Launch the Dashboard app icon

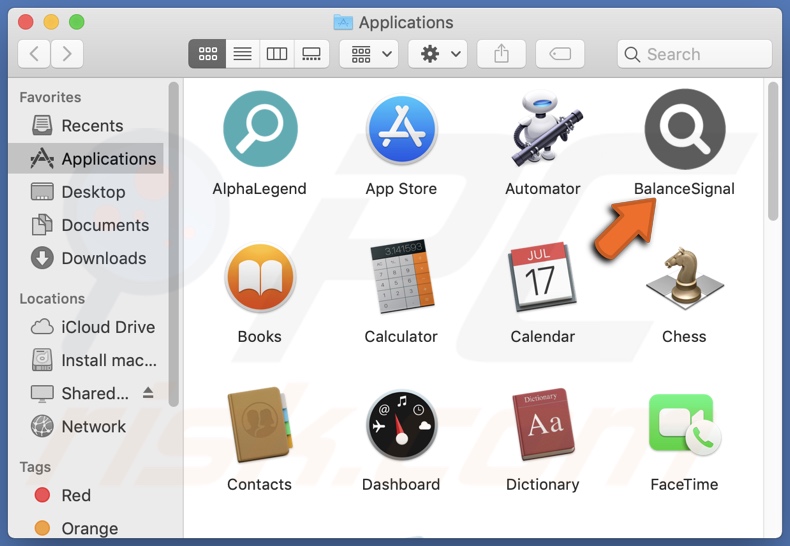click(402, 425)
